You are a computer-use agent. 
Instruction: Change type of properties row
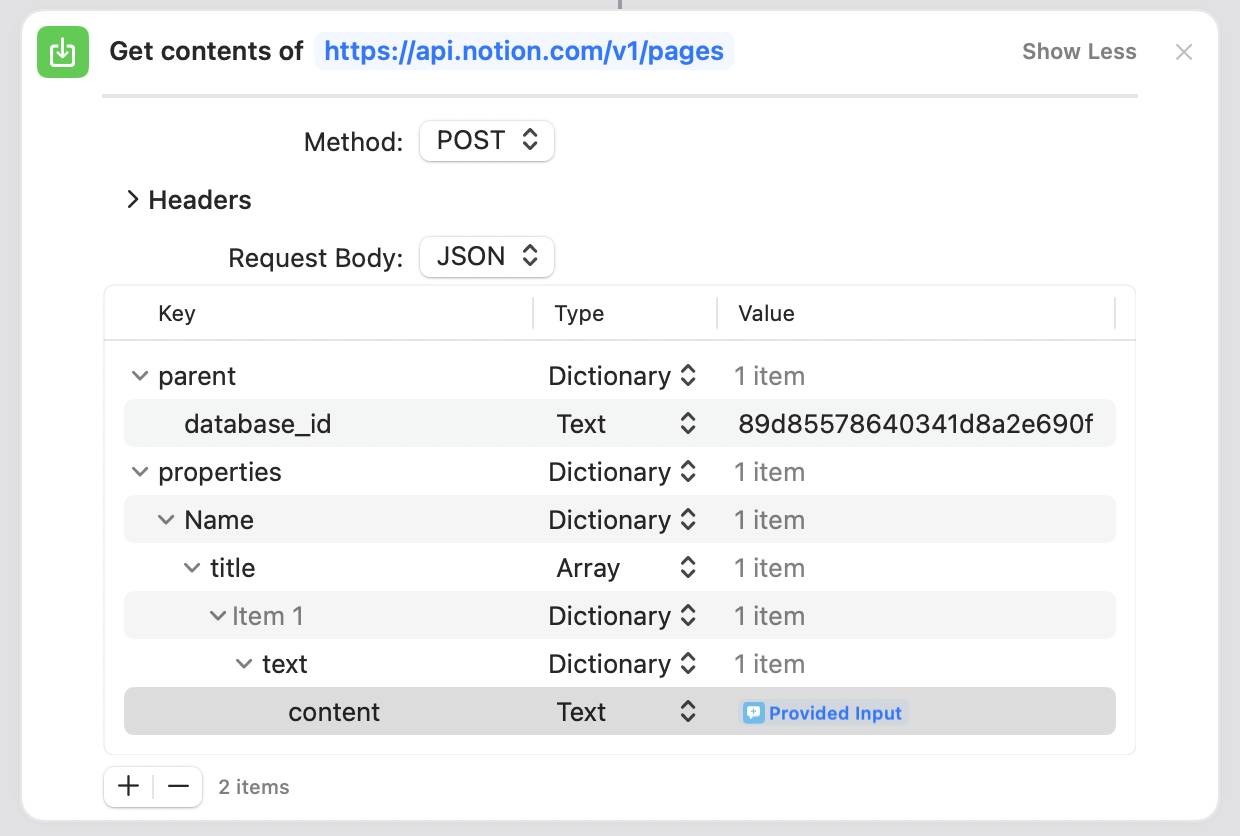coord(622,473)
